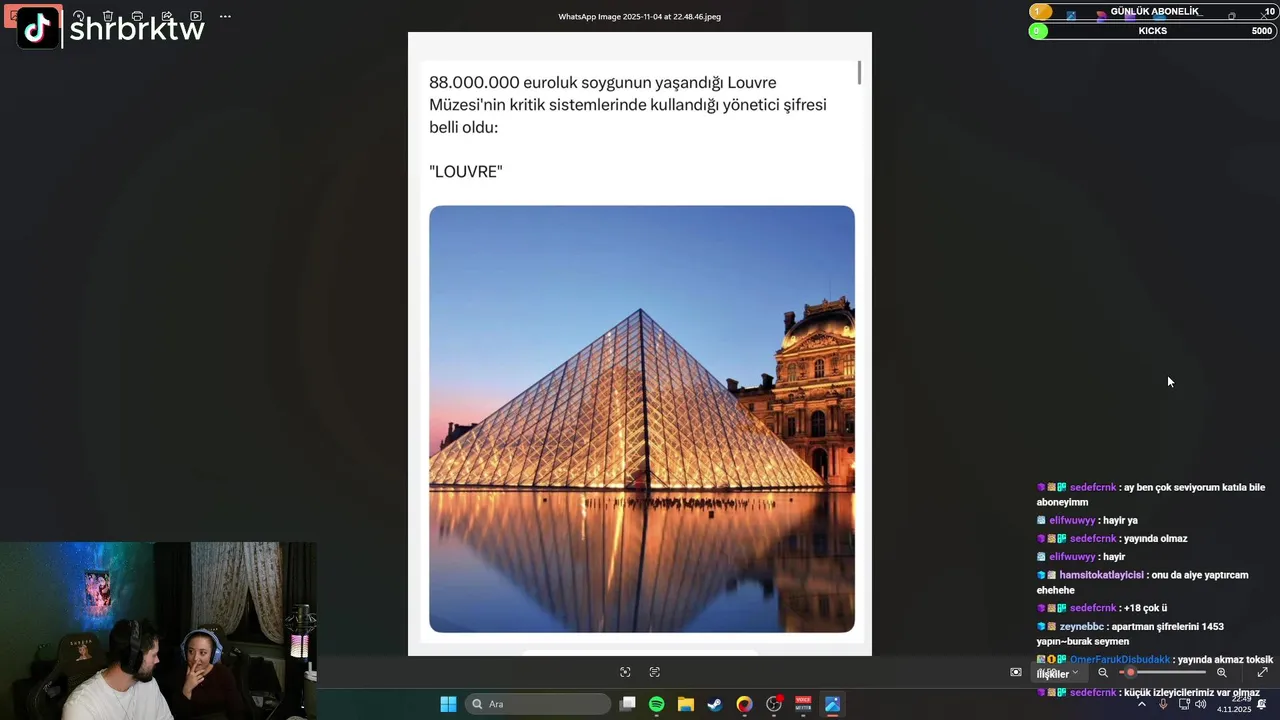Viewport: 1280px width, 720px height.
Task: Enter fullscreen with the expand arrows icon
Action: [1262, 672]
